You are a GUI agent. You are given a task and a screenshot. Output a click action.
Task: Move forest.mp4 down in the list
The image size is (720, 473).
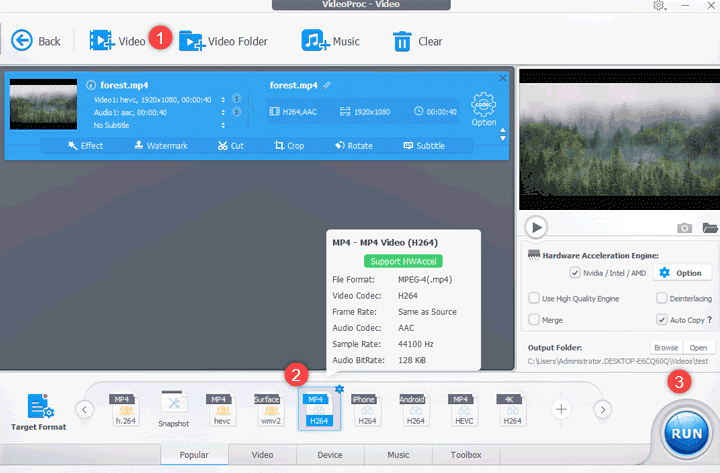503,138
